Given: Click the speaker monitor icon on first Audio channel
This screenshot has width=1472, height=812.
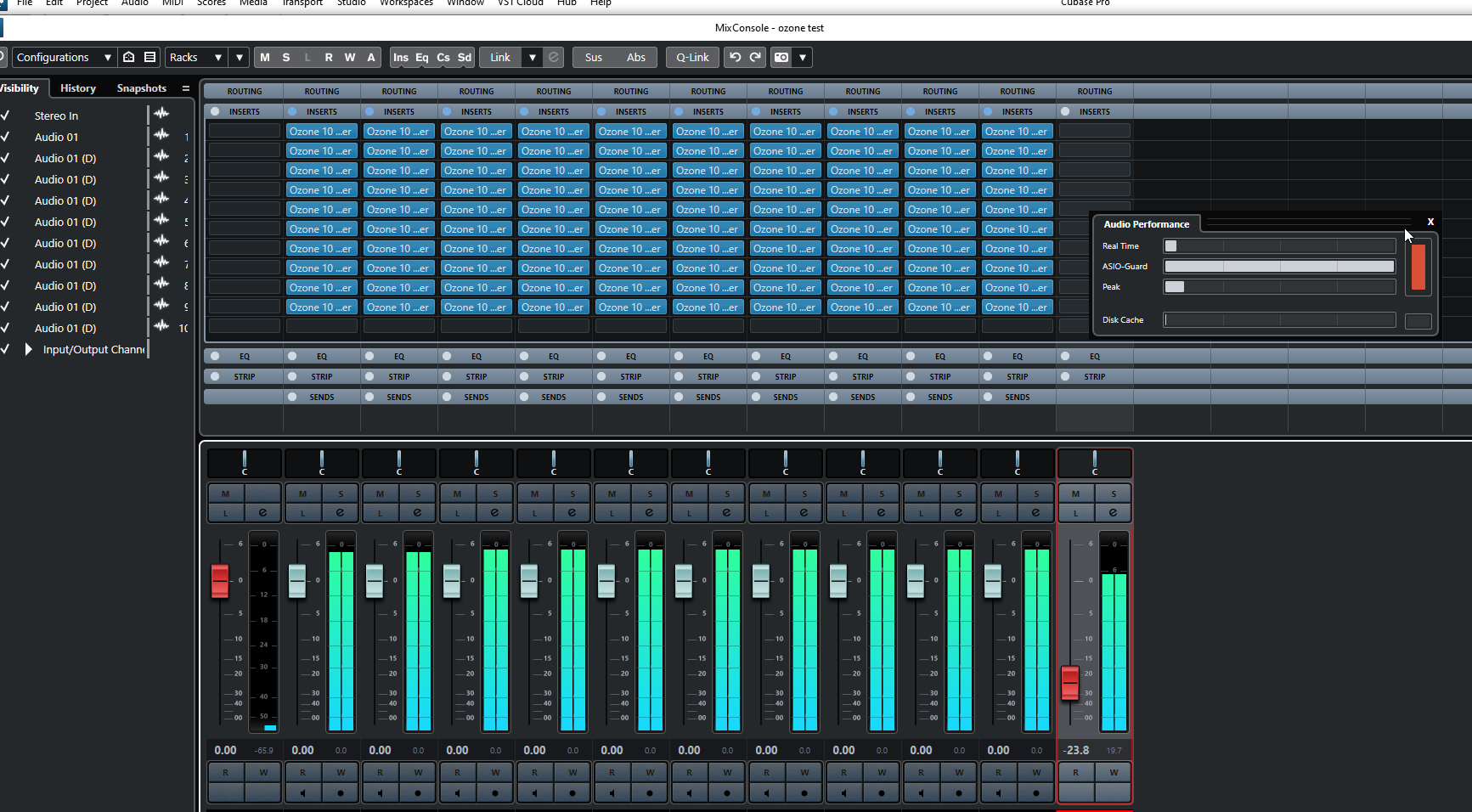Looking at the screenshot, I should (x=303, y=792).
